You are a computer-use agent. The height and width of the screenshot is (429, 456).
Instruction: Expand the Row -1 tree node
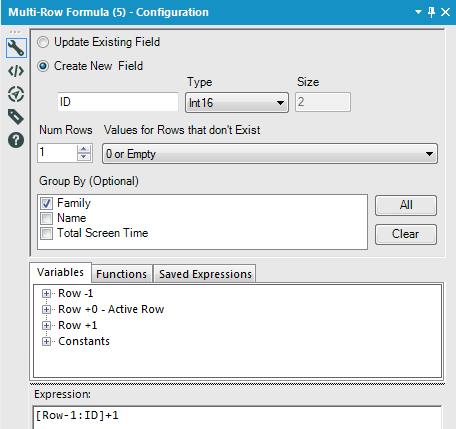[46, 294]
